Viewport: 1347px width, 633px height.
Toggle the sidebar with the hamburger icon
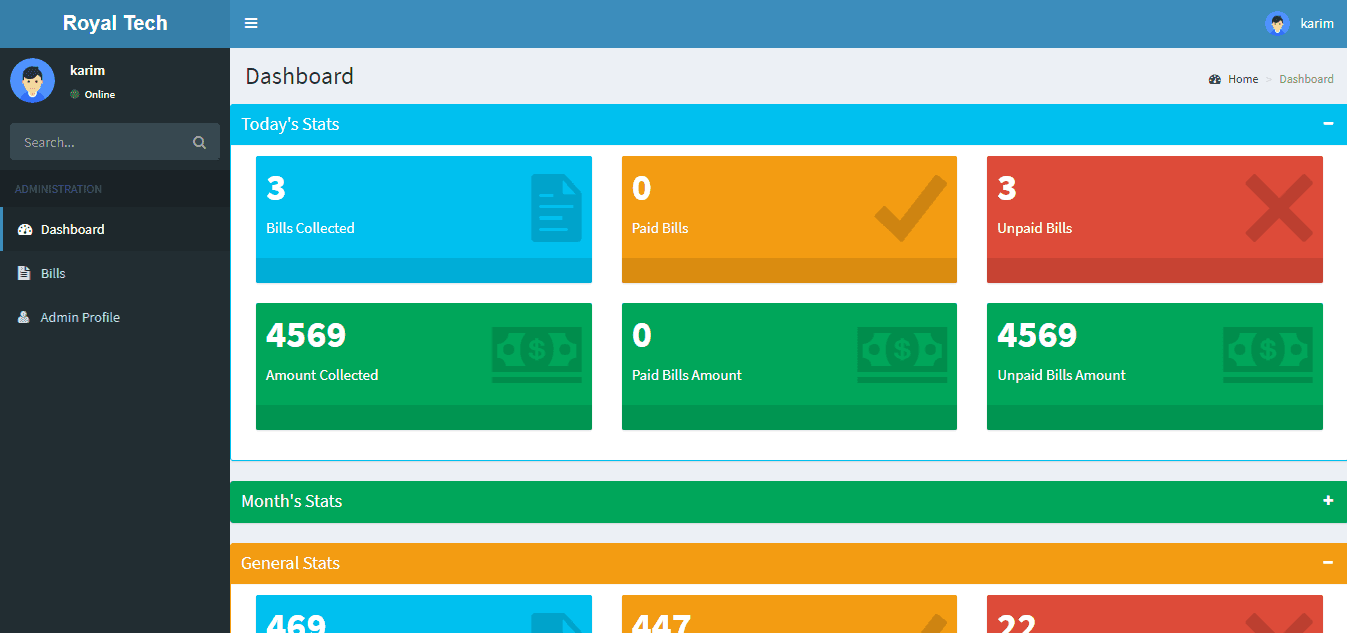click(x=251, y=23)
